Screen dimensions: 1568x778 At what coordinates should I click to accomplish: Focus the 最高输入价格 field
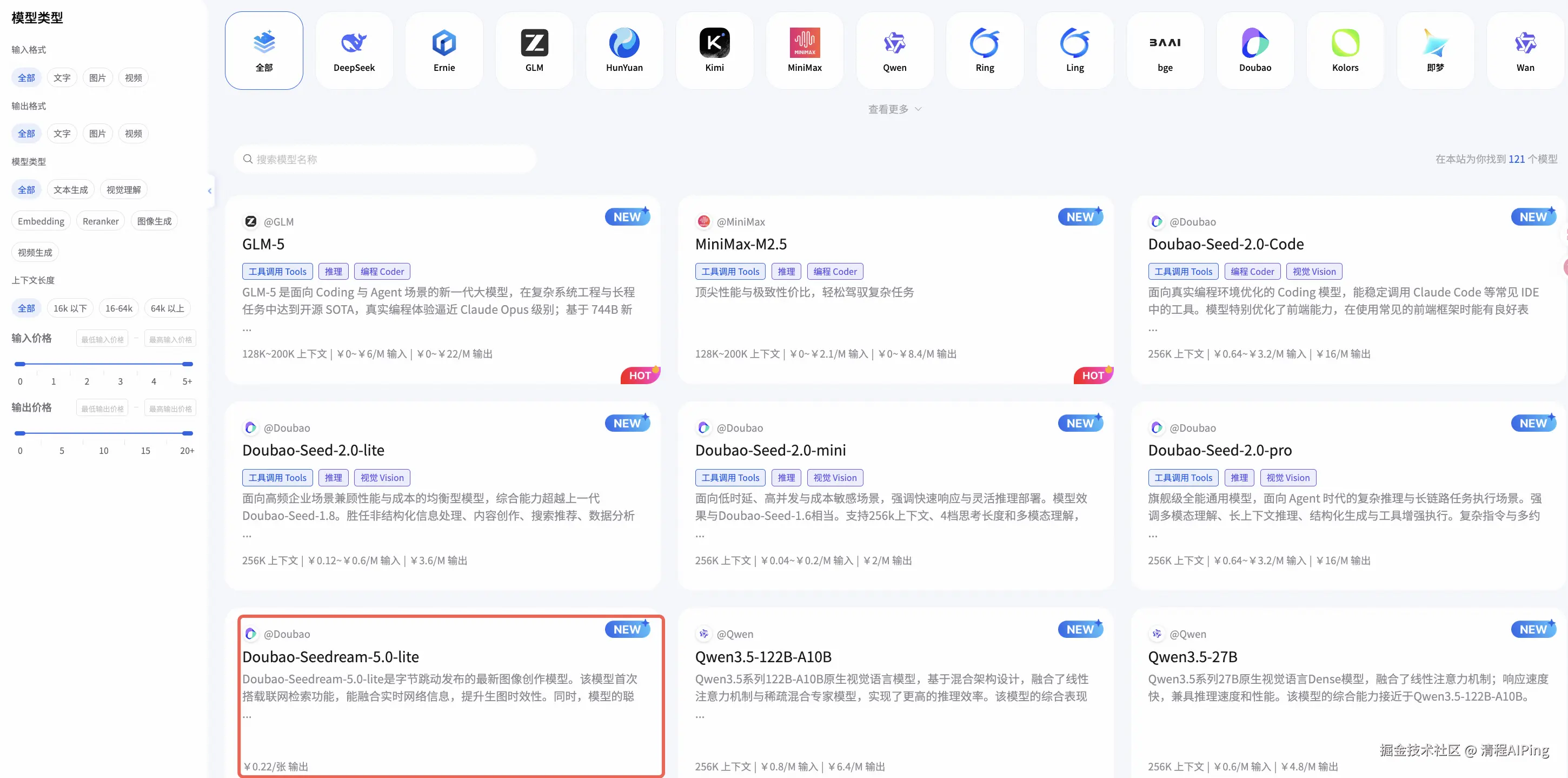[x=170, y=339]
